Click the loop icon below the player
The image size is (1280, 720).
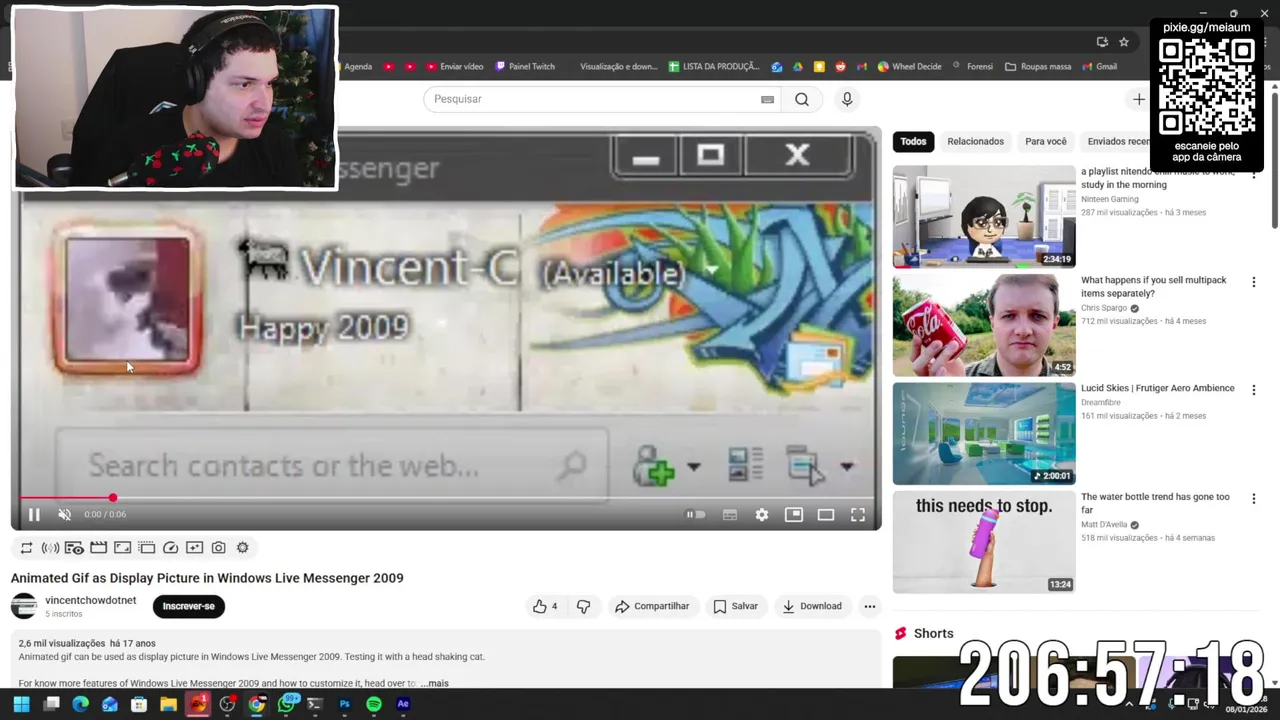[26, 548]
